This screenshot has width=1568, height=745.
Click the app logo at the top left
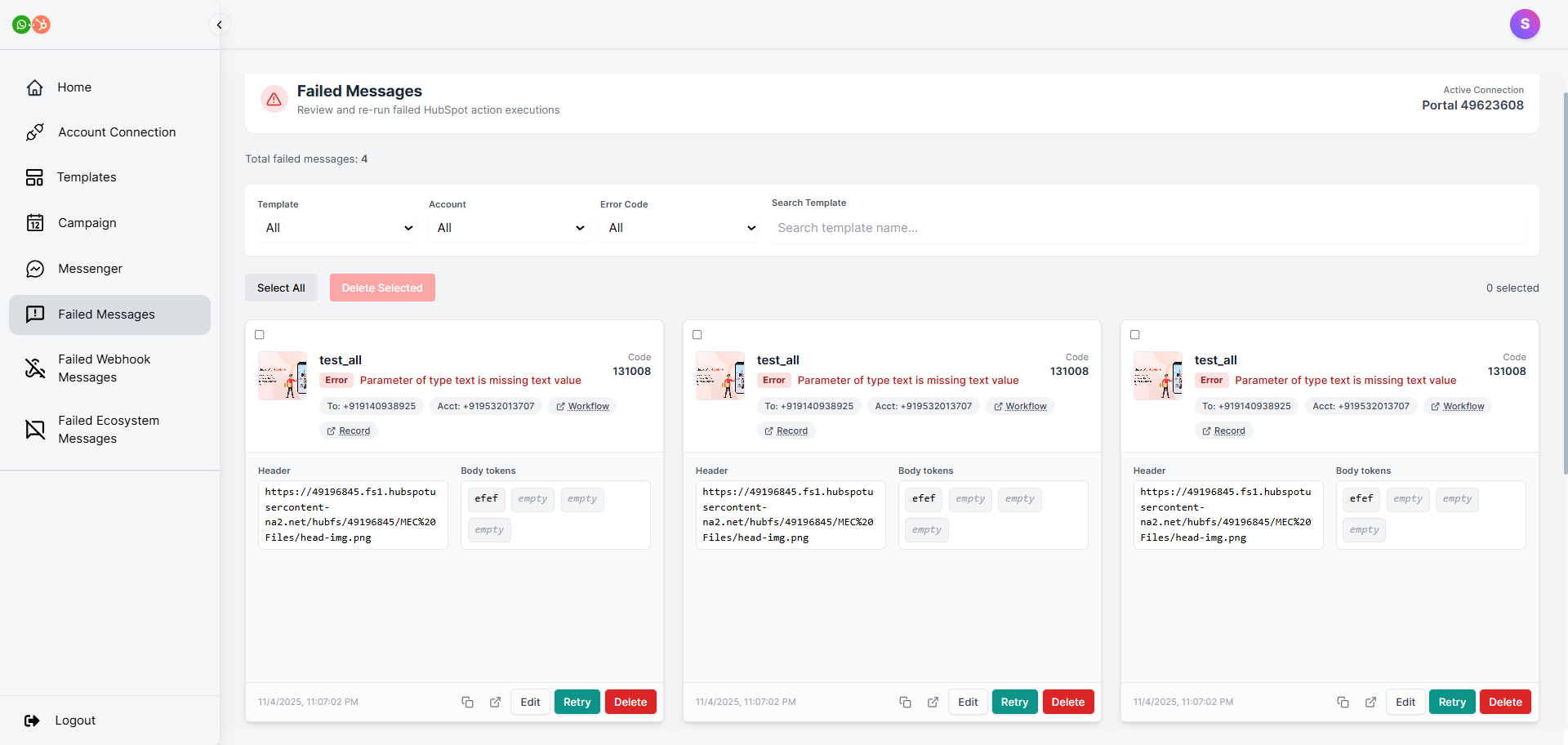(x=31, y=25)
